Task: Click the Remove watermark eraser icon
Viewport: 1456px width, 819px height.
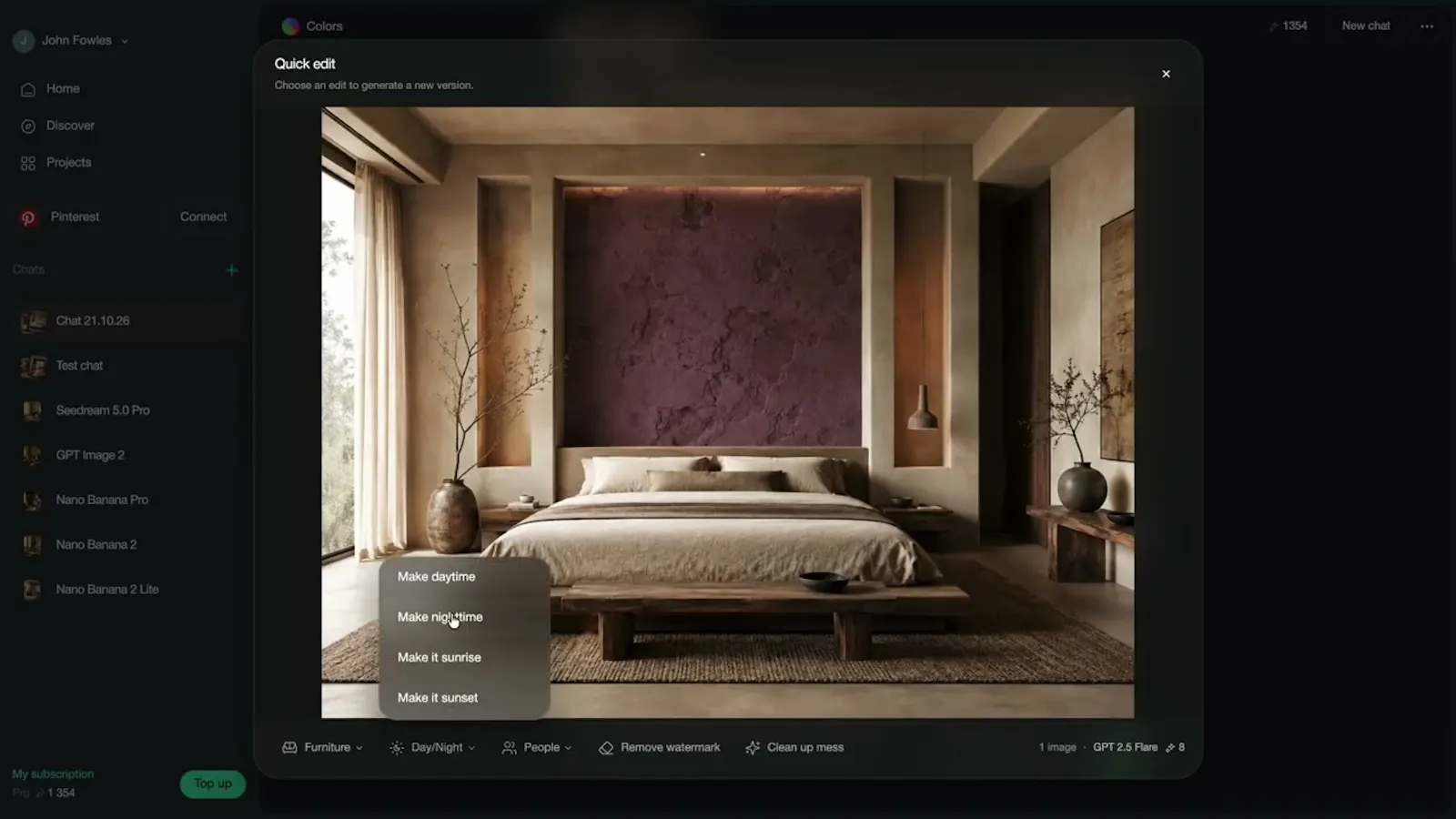Action: tap(606, 748)
